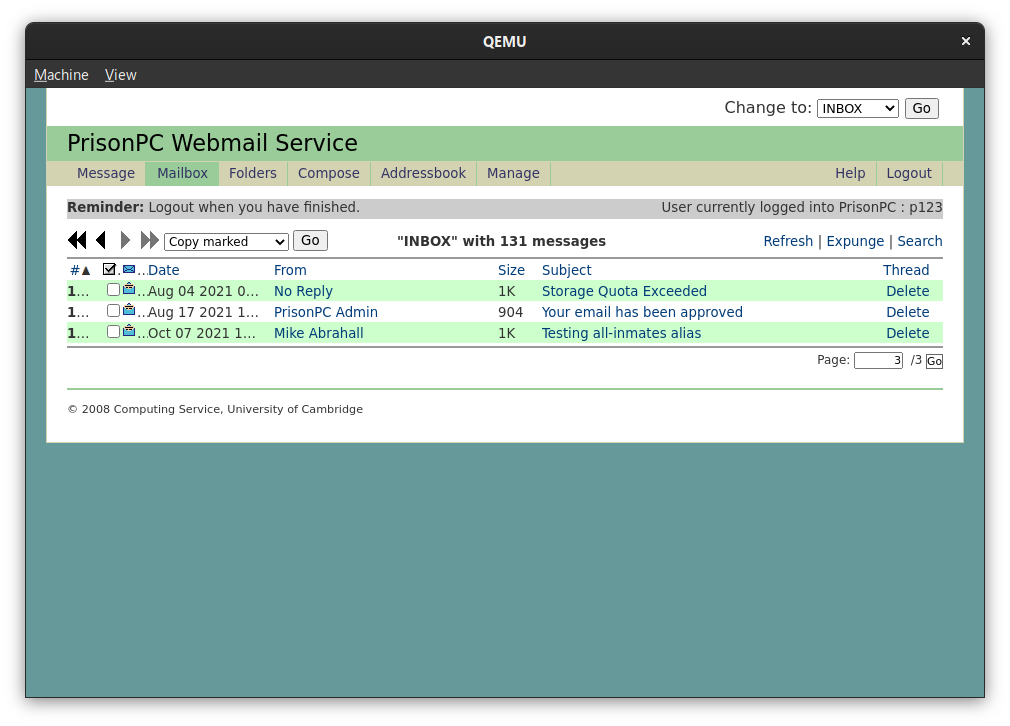1010x726 pixels.
Task: Refresh the inbox listing
Action: [788, 241]
